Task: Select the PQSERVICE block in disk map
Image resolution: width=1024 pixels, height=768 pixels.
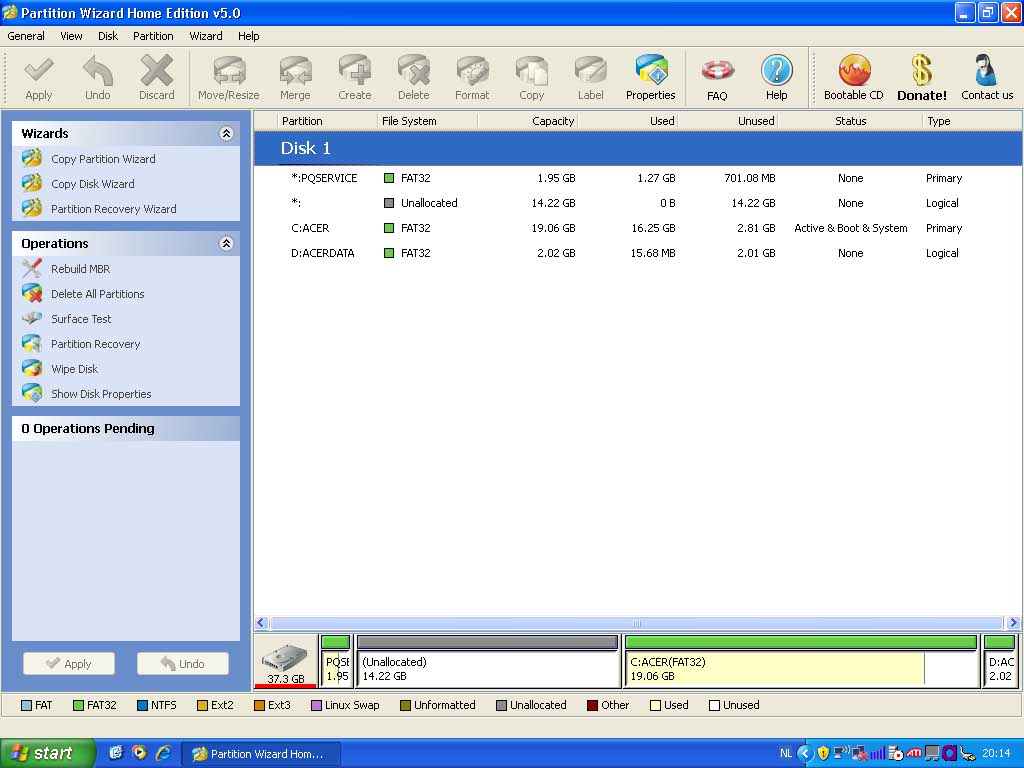Action: point(336,661)
